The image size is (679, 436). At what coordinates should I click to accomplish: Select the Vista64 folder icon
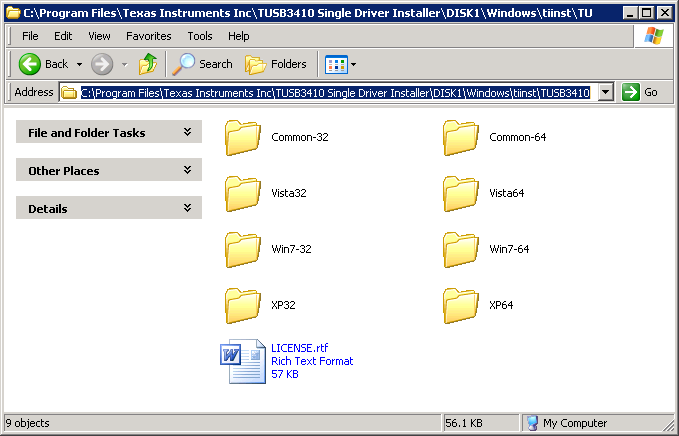460,193
